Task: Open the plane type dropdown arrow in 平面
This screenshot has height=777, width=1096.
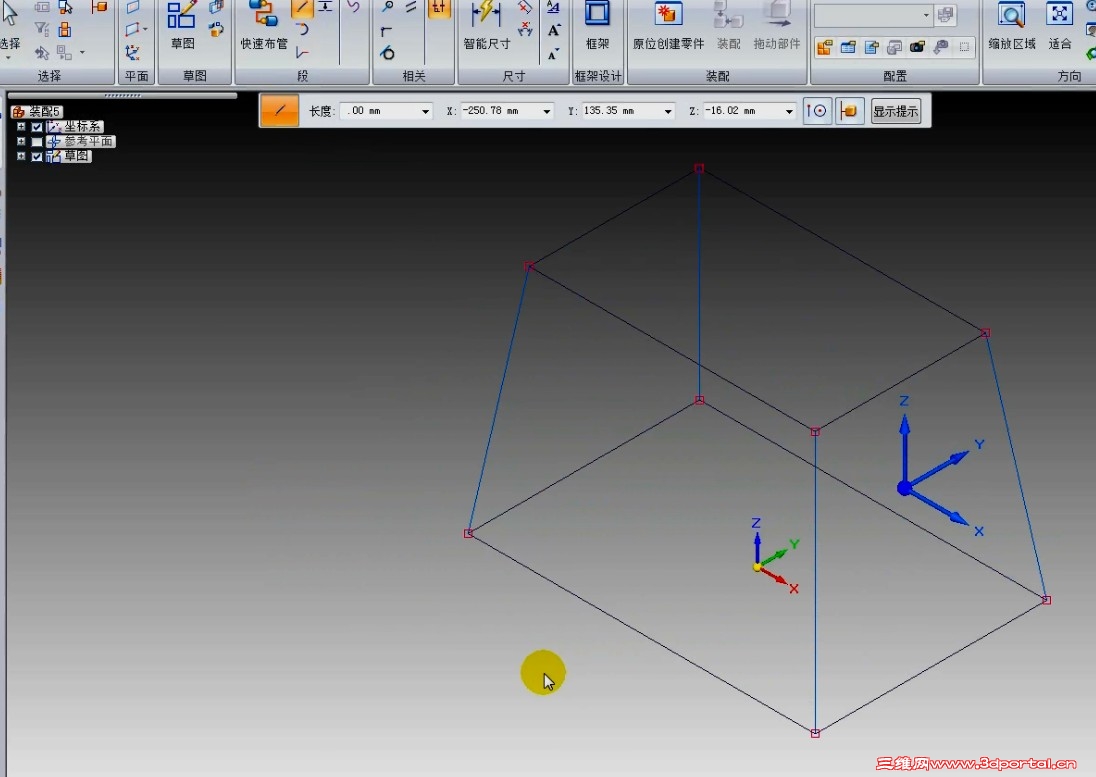Action: coord(145,29)
